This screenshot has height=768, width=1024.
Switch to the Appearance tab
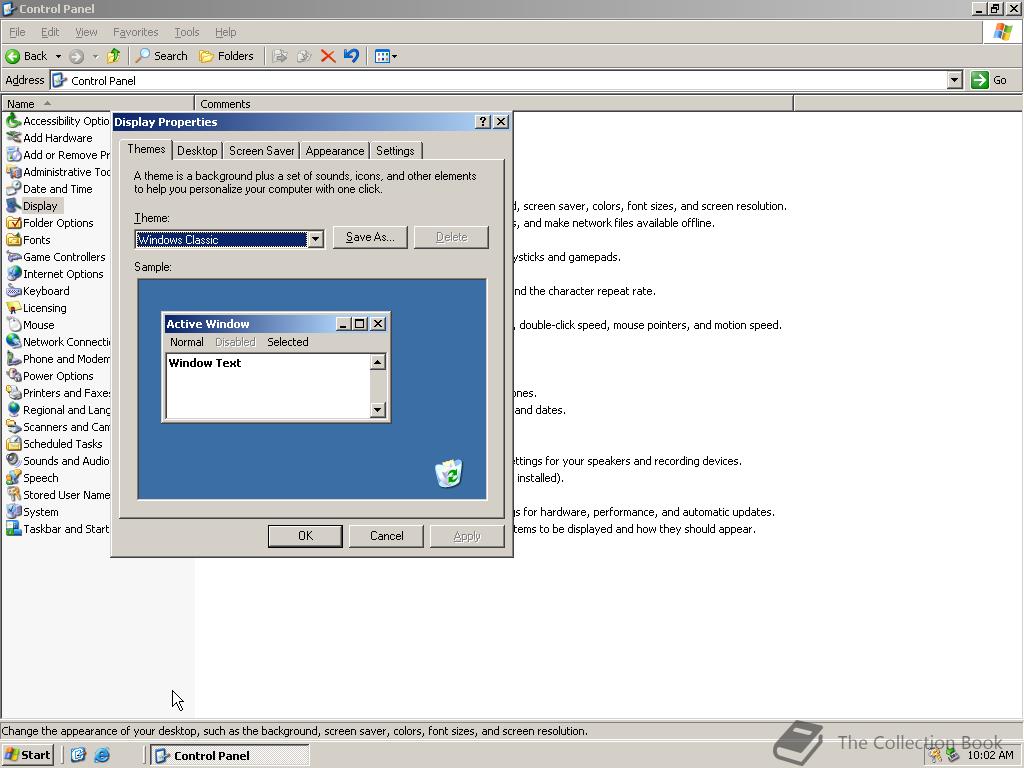(334, 151)
